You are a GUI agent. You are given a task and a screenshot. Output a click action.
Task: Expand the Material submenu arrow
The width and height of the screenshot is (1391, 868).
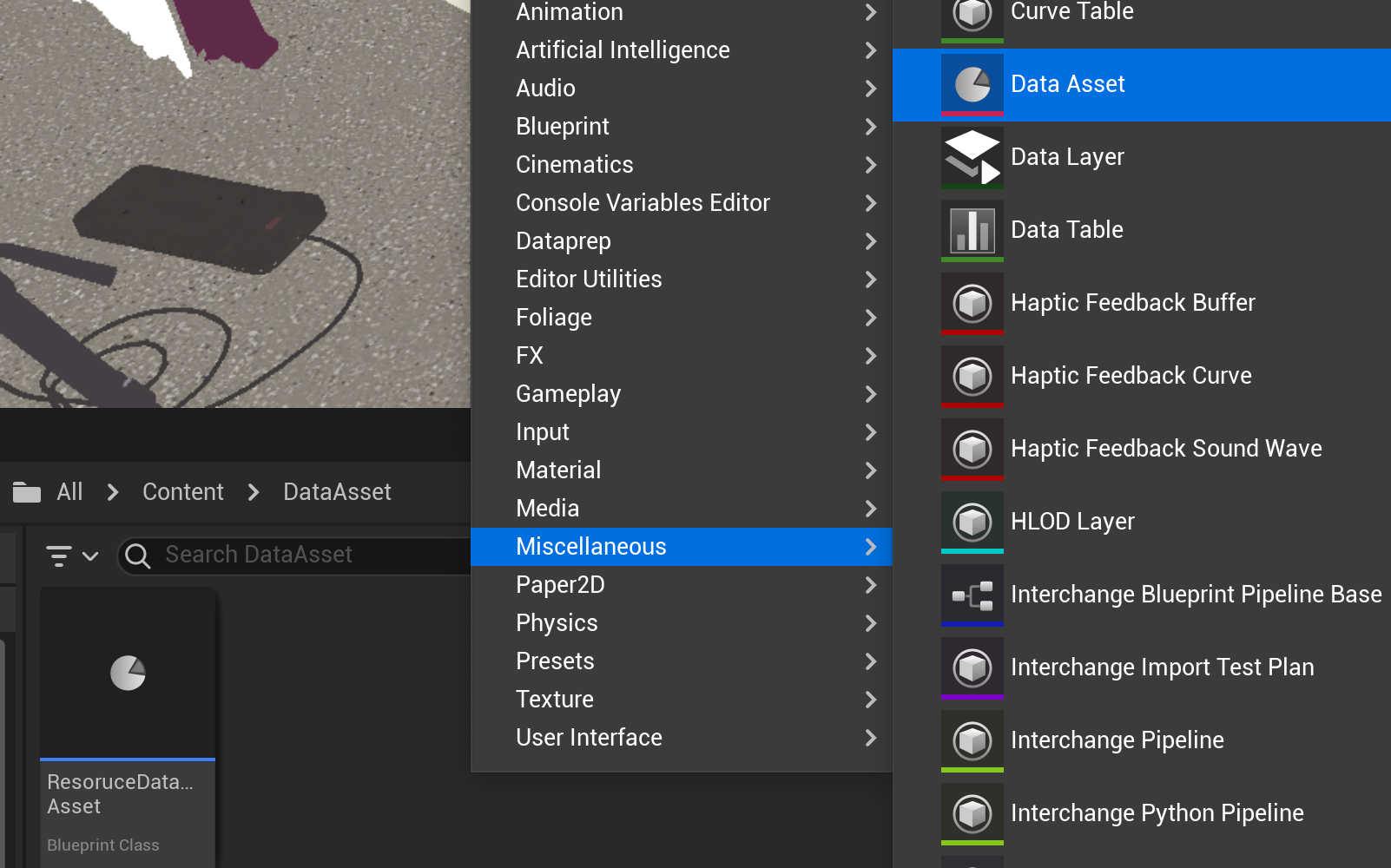[870, 470]
